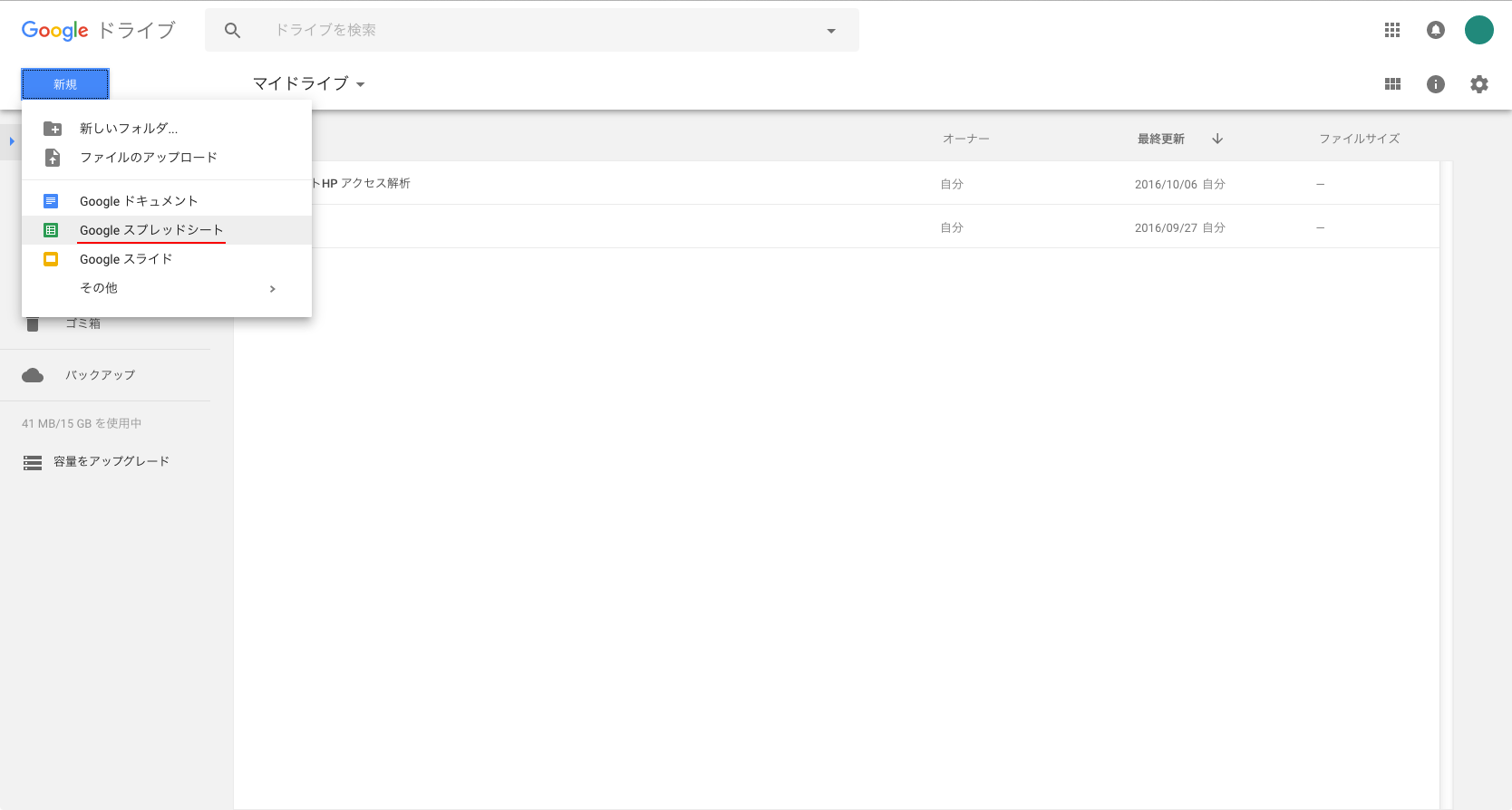This screenshot has width=1512, height=810.
Task: Click the new folder icon
Action: coord(53,129)
